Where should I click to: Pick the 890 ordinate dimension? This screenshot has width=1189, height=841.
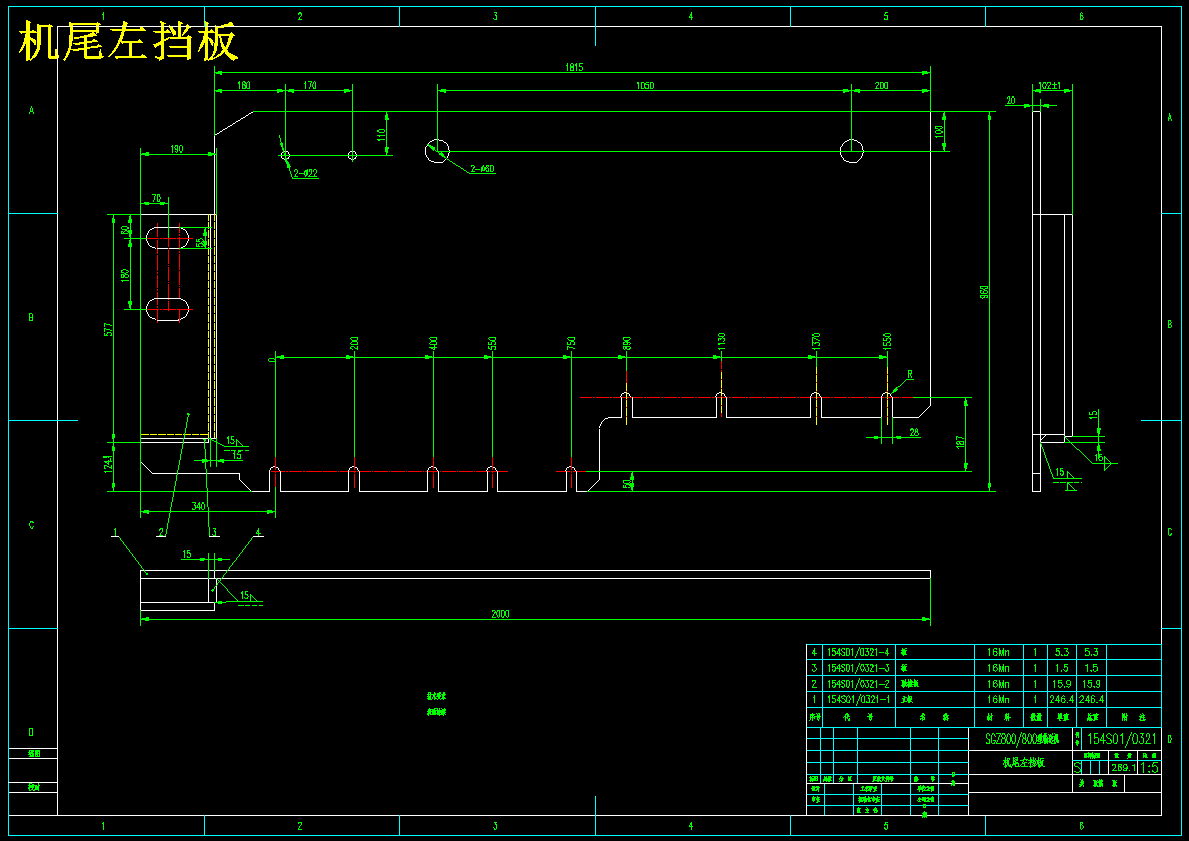coord(626,343)
